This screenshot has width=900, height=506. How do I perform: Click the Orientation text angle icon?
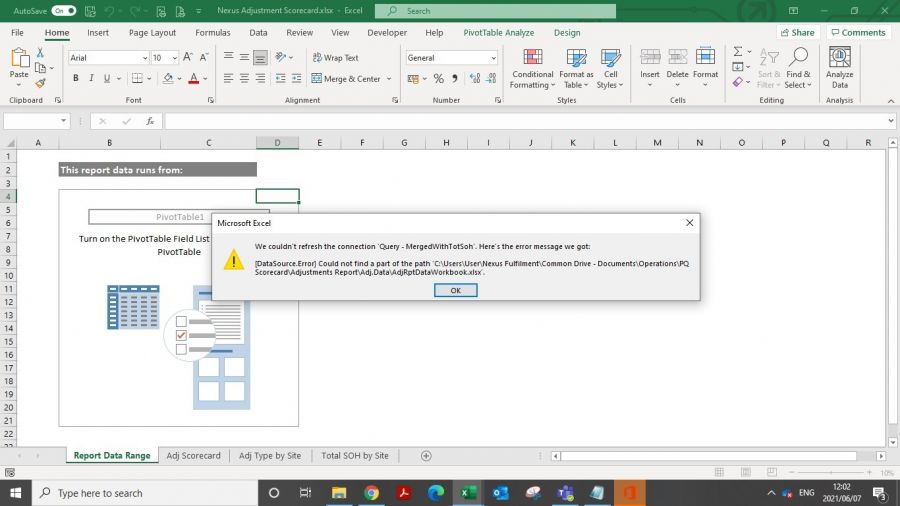(281, 57)
